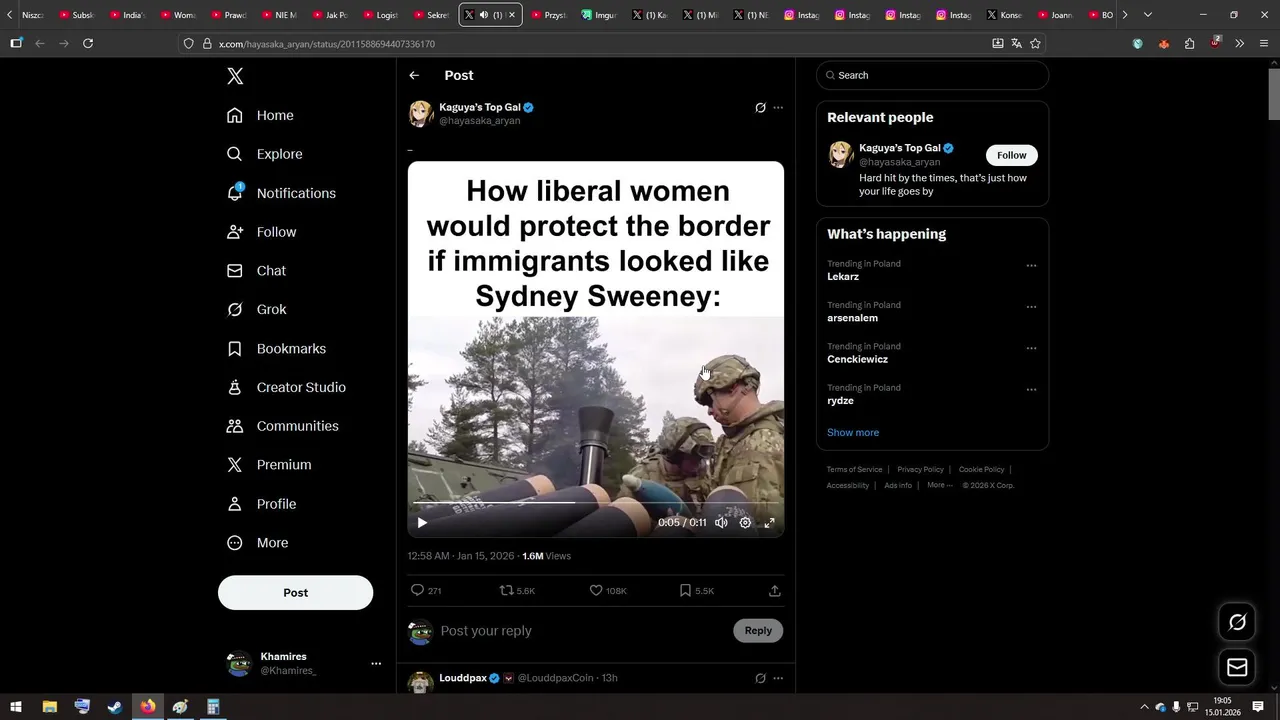Open the three-dot menu on Kaguya's post
Image resolution: width=1280 pixels, height=720 pixels.
pyautogui.click(x=778, y=108)
